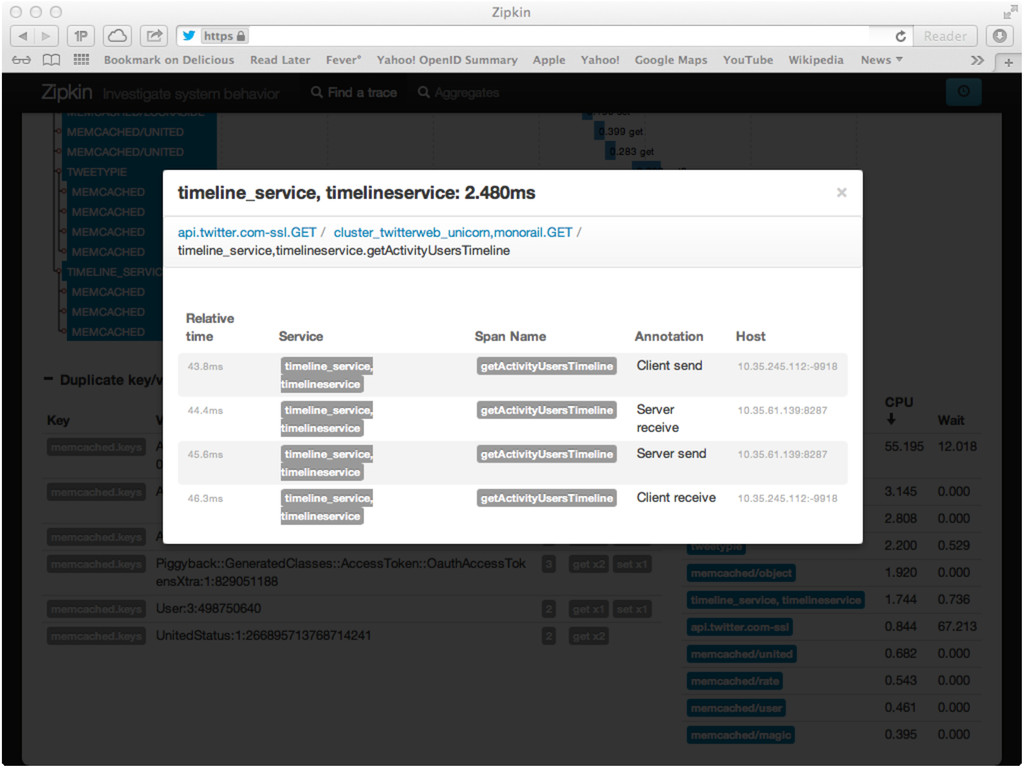Click memcached.keys tag beside User:3:498750640
This screenshot has width=1024, height=768.
click(x=96, y=609)
